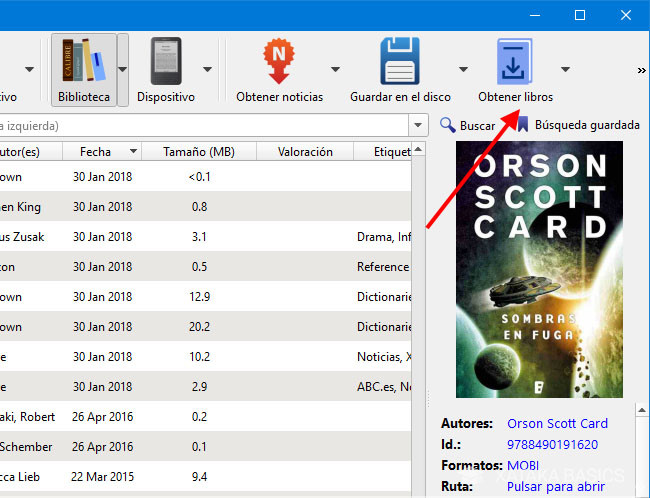Click the Obtener noticias icon
This screenshot has height=498, width=650.
(279, 61)
